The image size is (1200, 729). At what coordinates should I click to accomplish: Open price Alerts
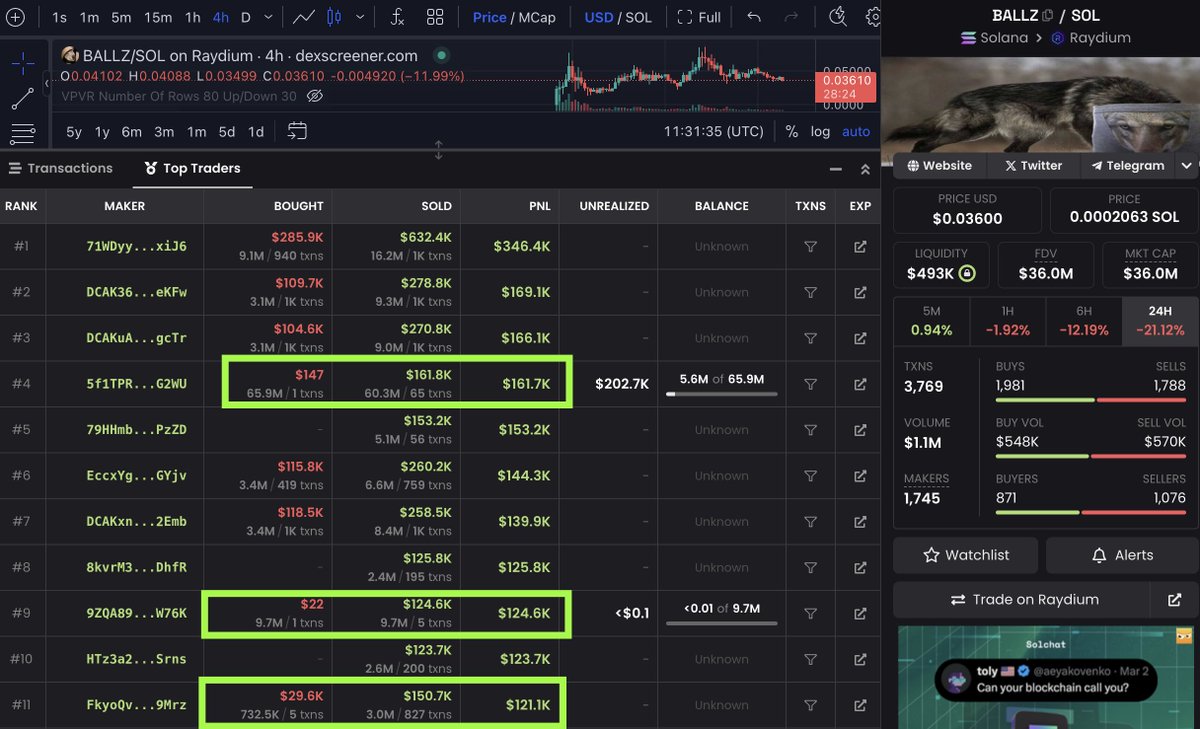click(1121, 555)
